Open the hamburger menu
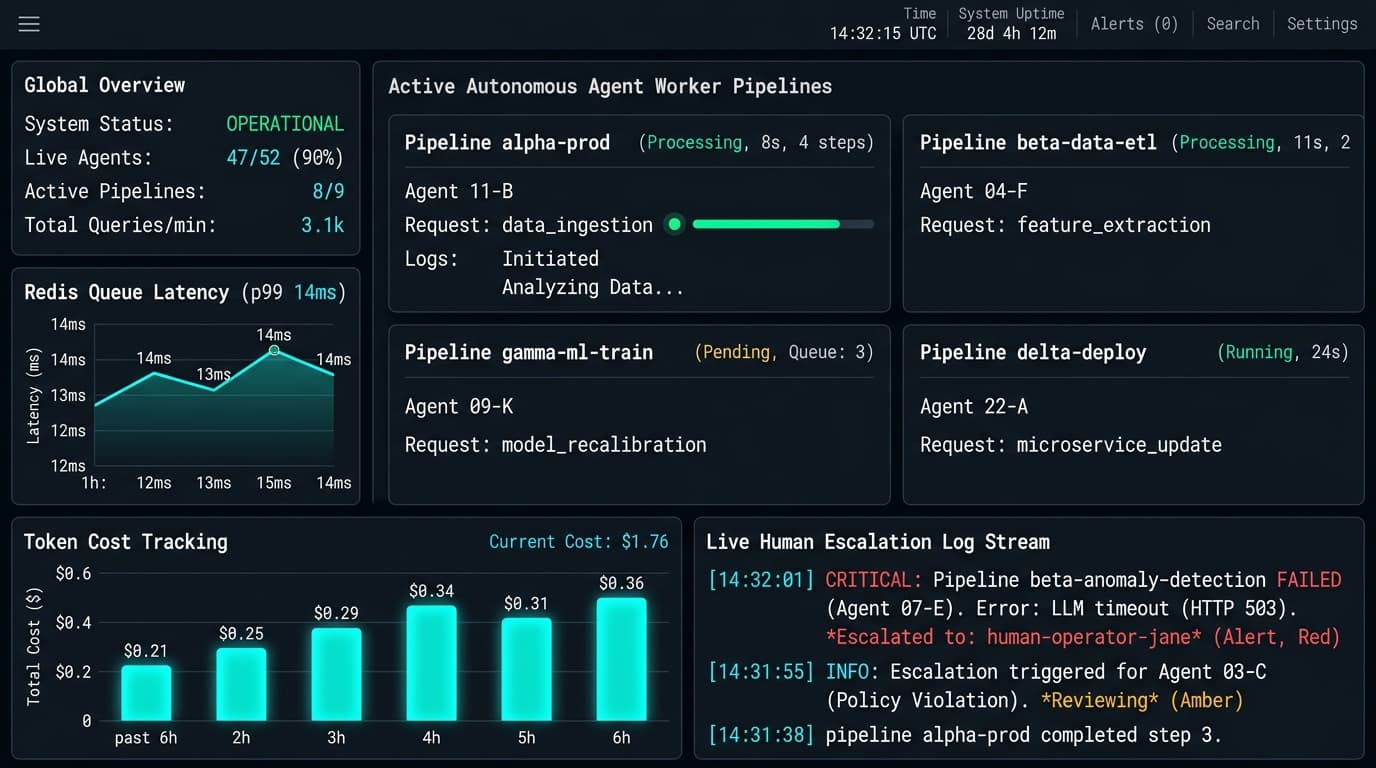The image size is (1376, 768). tap(29, 24)
